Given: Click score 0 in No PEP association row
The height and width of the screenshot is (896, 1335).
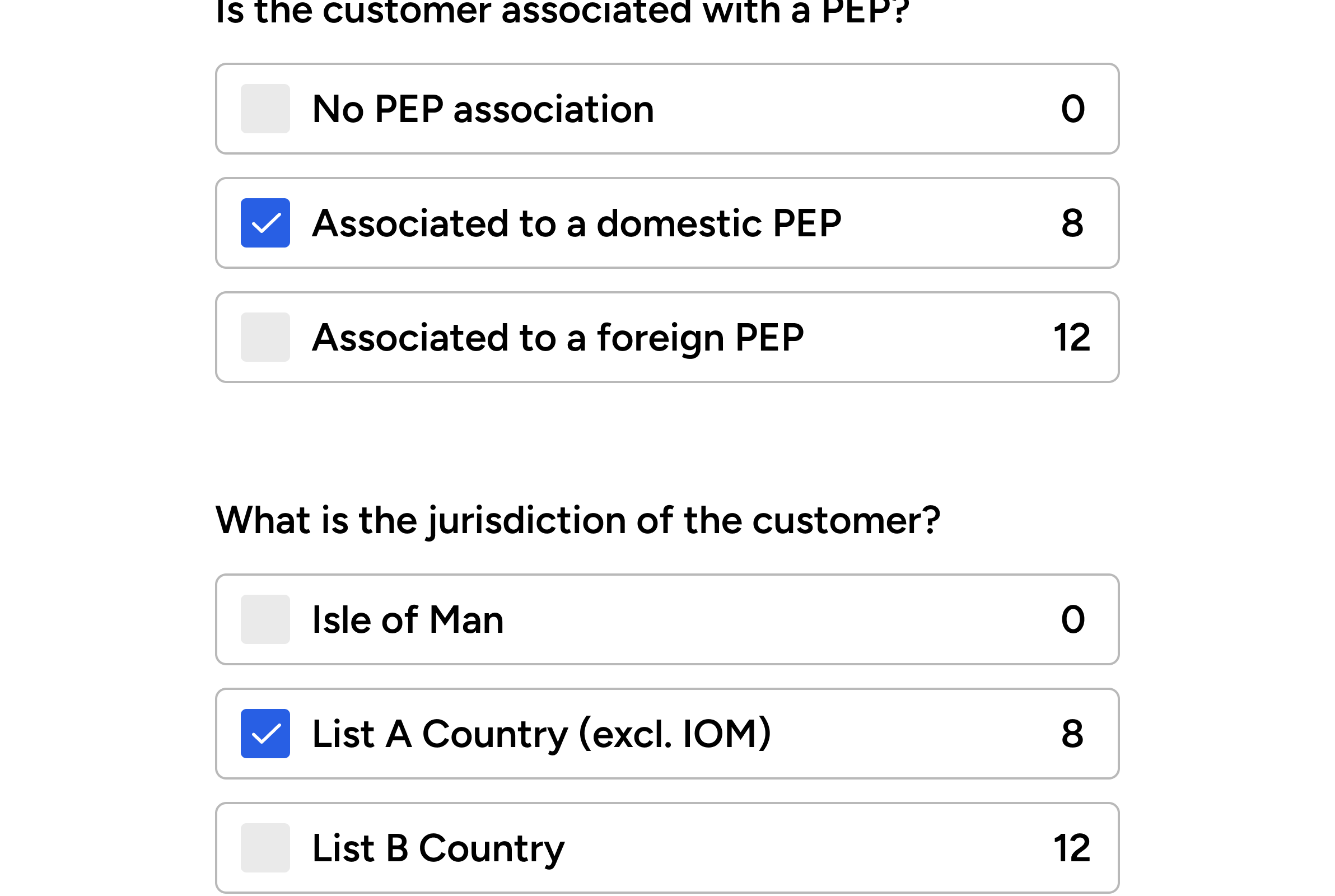Looking at the screenshot, I should 1073,109.
